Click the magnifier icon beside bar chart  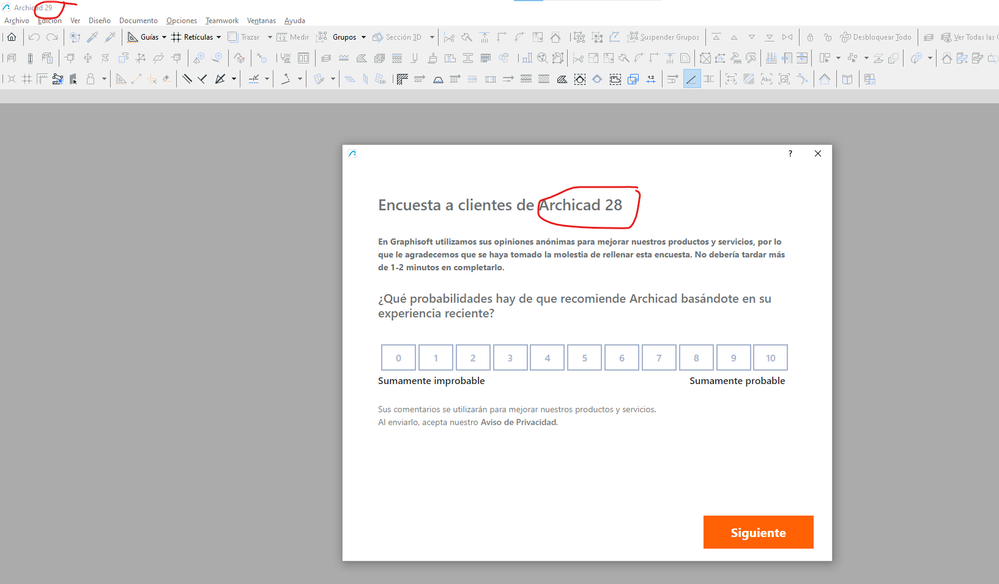[542, 58]
